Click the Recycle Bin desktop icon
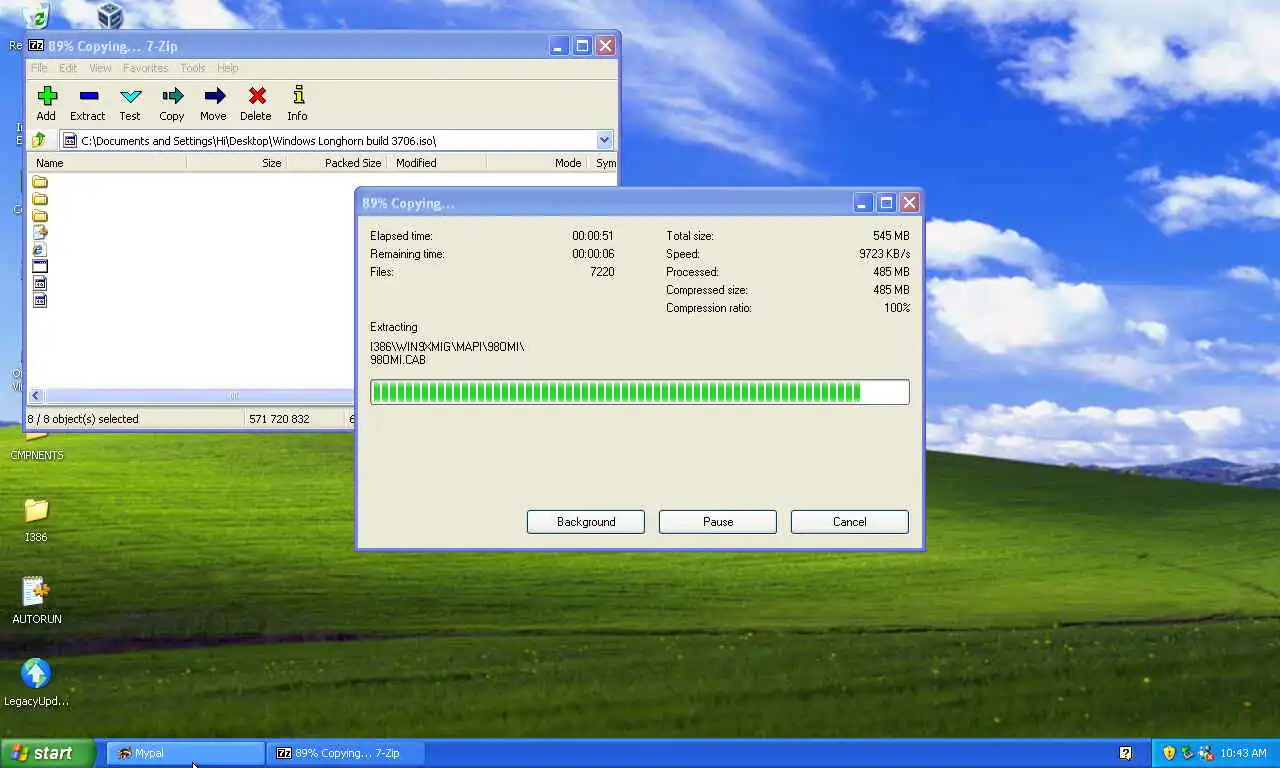This screenshot has width=1280, height=768. pos(36,15)
